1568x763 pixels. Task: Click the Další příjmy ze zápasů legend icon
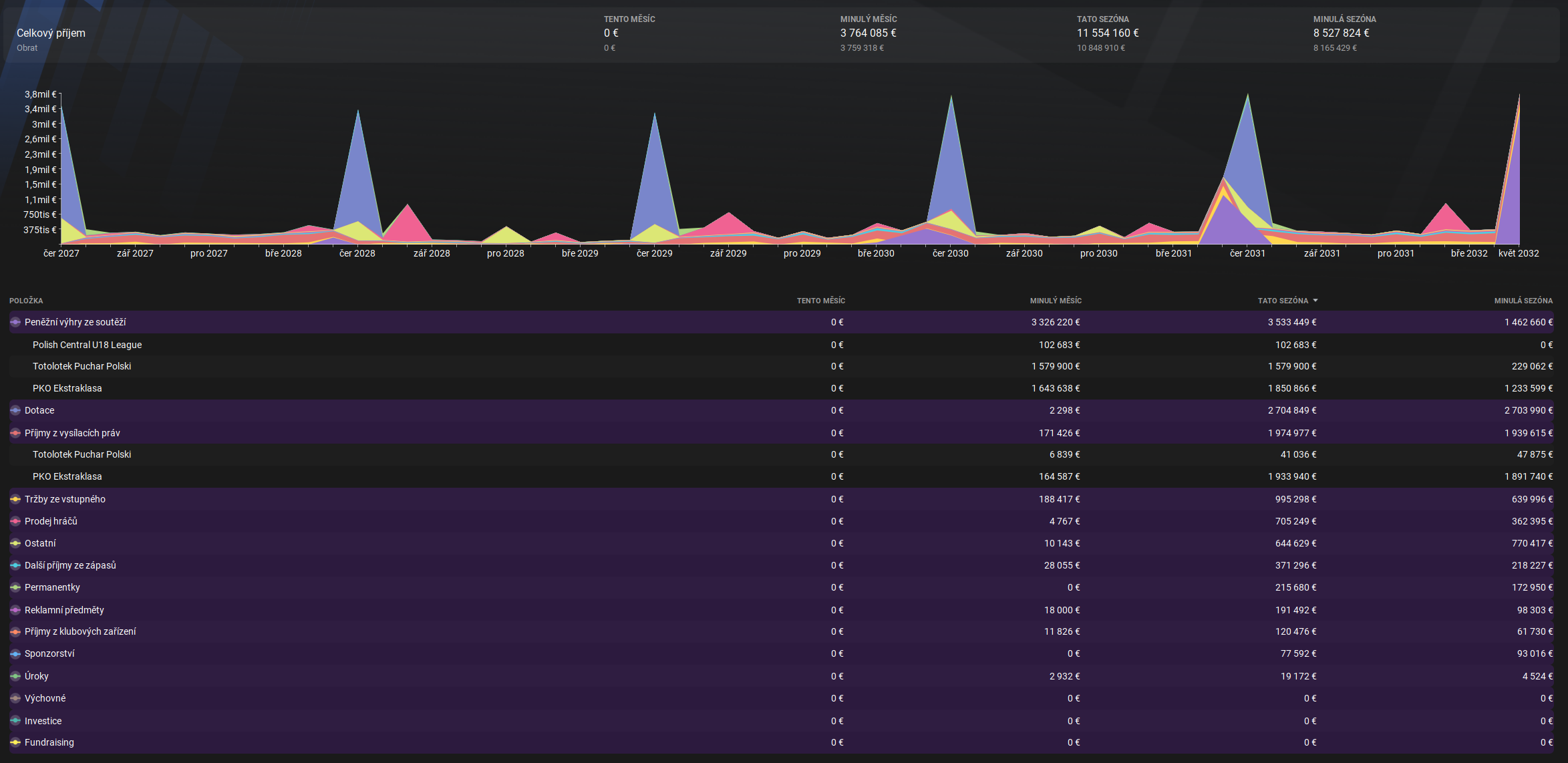point(15,565)
